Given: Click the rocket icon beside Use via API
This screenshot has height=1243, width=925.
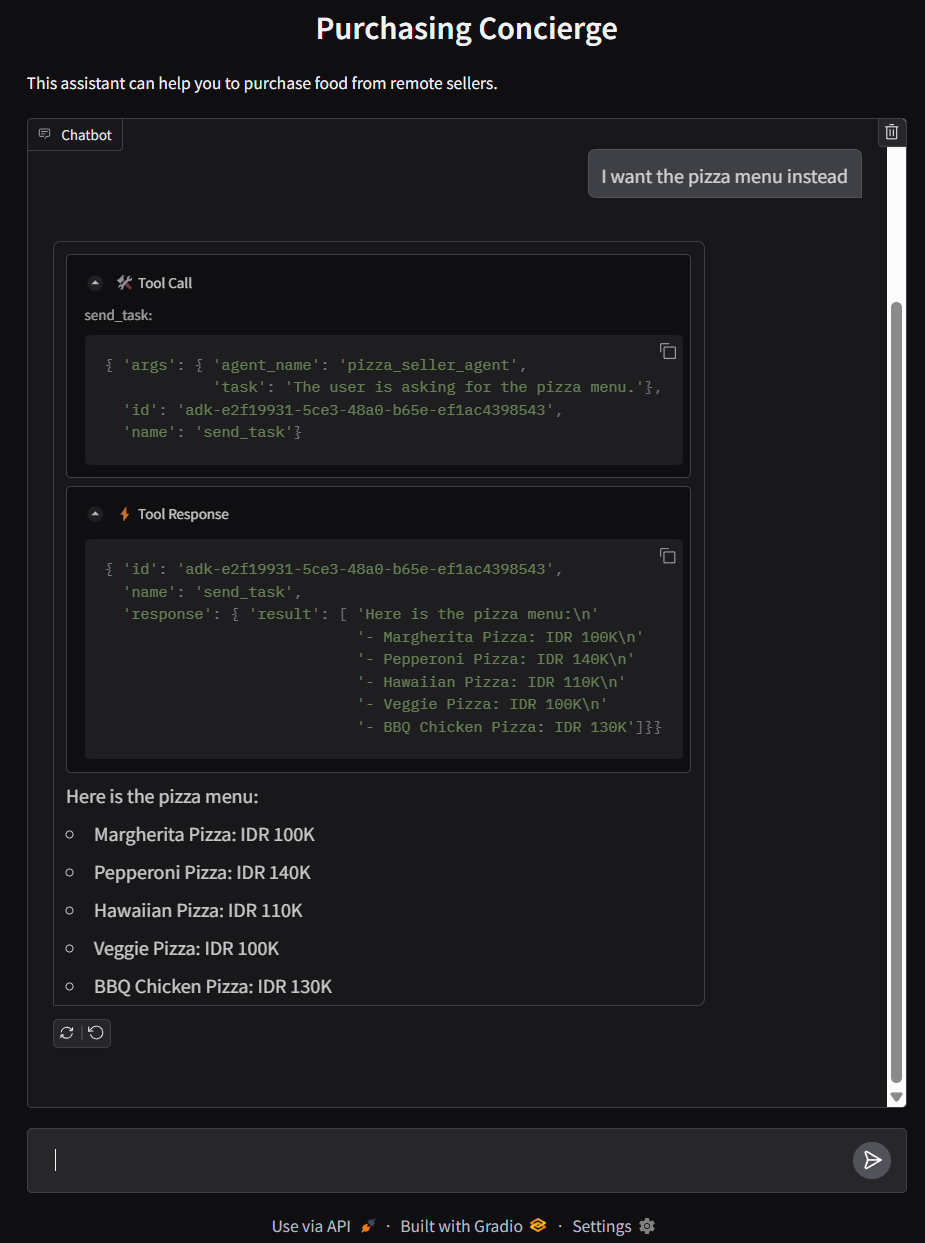Looking at the screenshot, I should click(x=368, y=1226).
